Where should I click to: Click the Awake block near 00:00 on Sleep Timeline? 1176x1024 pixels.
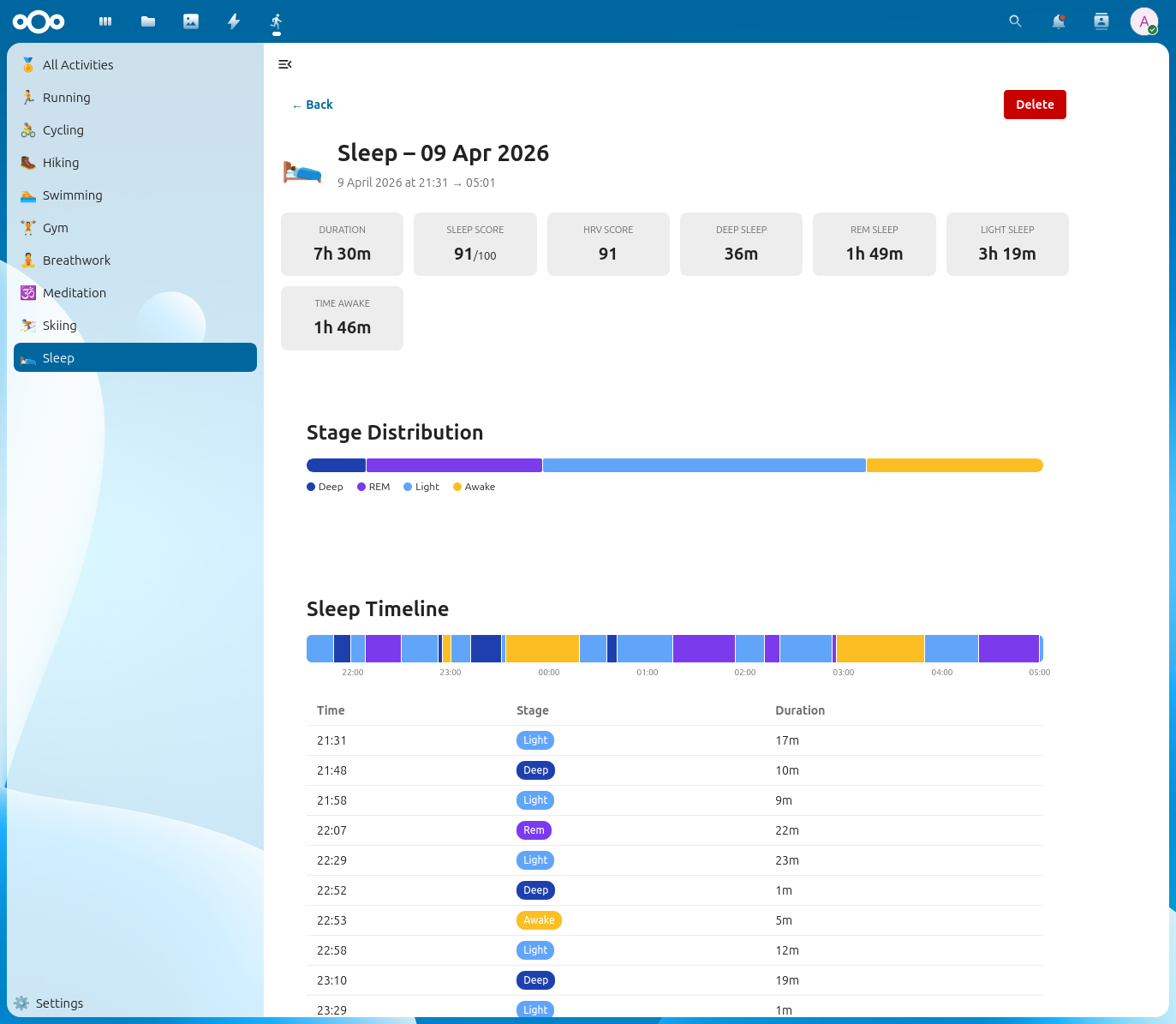tap(540, 649)
